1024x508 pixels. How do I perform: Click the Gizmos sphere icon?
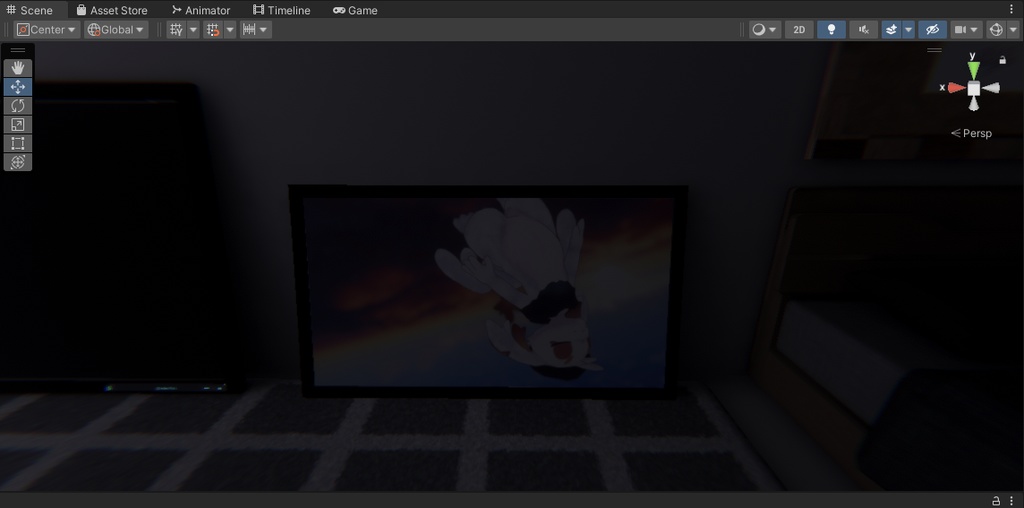click(996, 29)
